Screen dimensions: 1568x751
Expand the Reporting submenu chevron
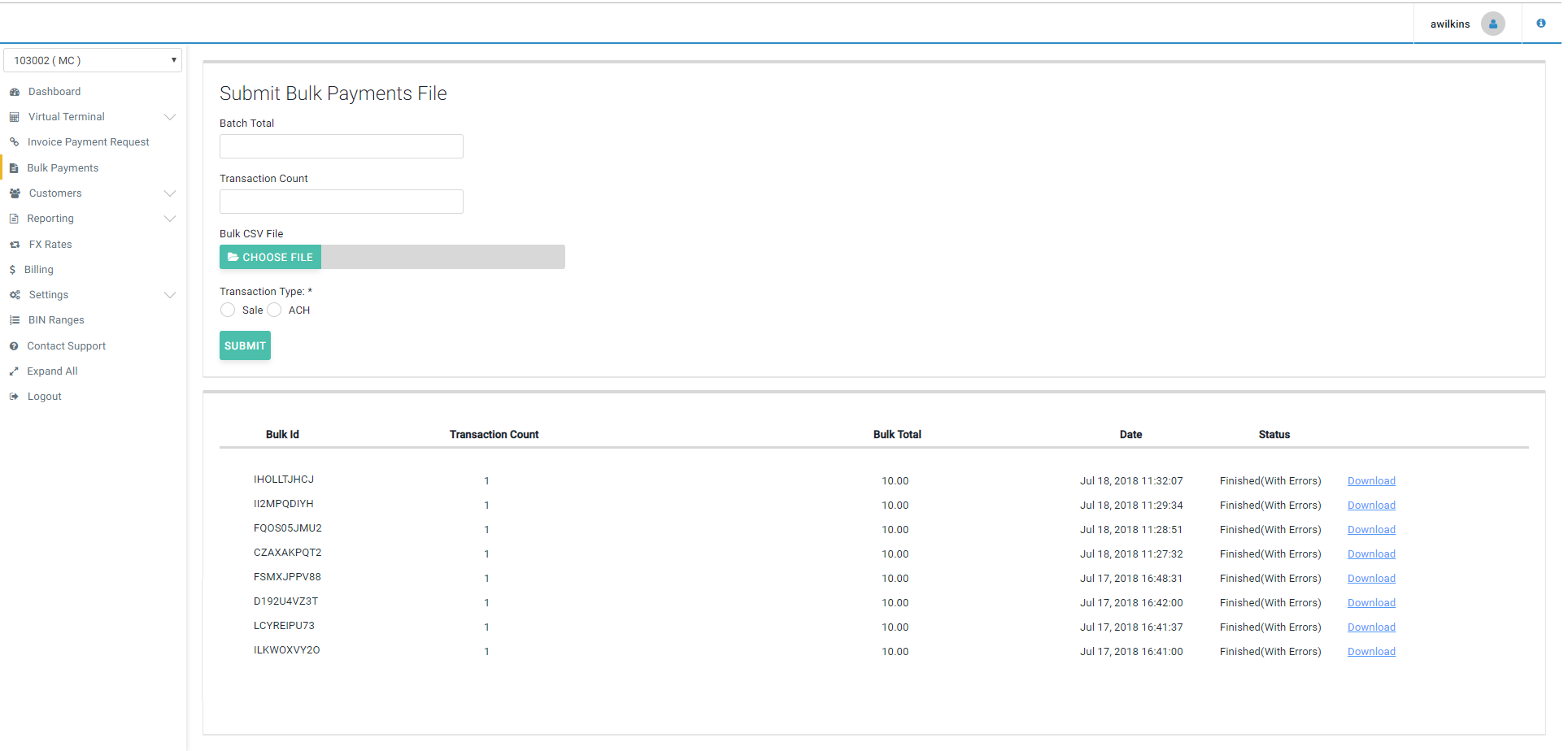[170, 219]
